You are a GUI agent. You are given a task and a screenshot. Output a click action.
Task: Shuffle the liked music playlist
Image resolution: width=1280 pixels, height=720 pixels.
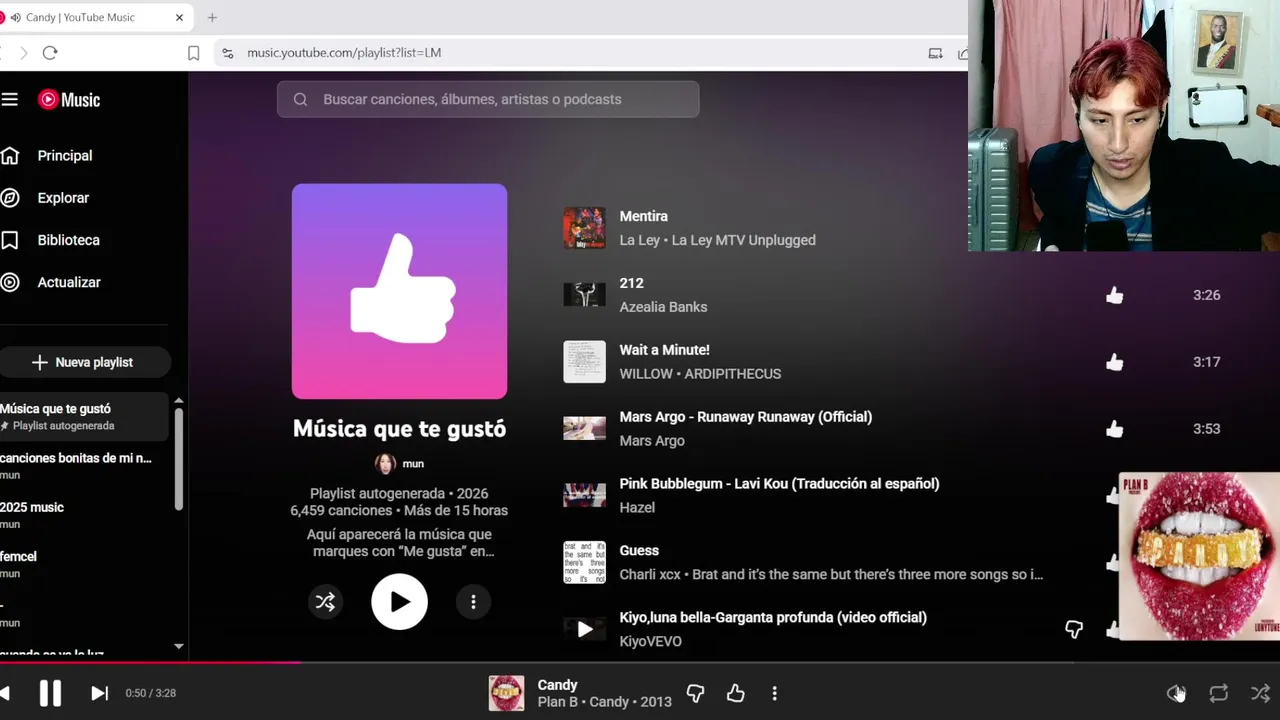click(325, 602)
